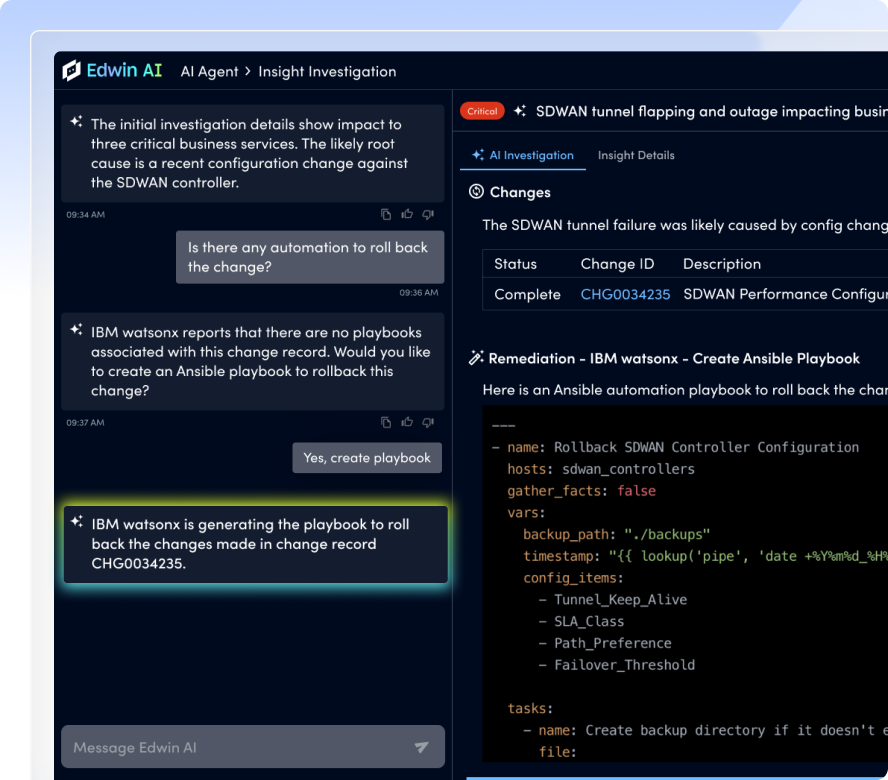Click the config_items: code line

tap(573, 578)
